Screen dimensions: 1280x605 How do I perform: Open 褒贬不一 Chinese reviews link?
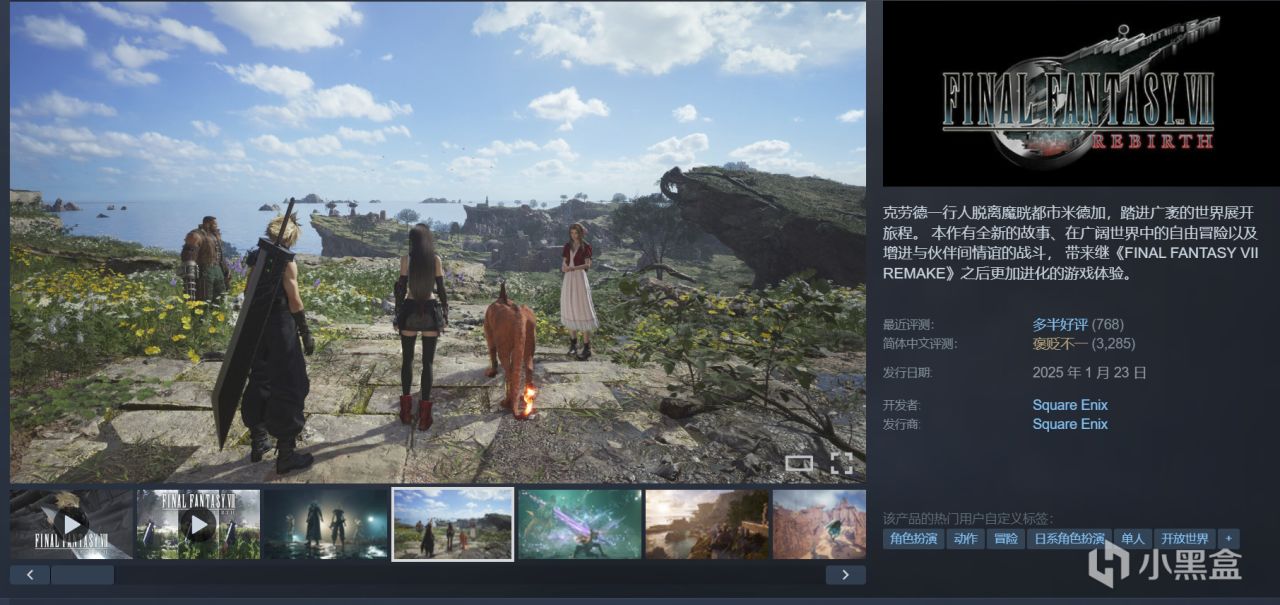[1060, 344]
